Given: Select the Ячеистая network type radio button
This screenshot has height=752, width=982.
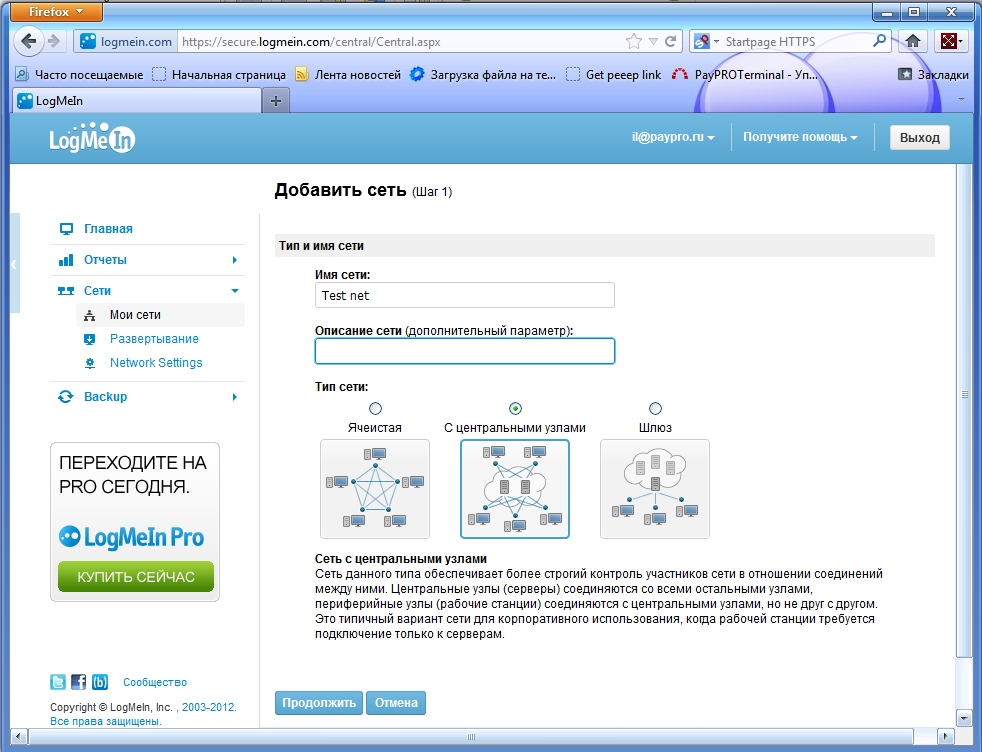Looking at the screenshot, I should (x=375, y=408).
